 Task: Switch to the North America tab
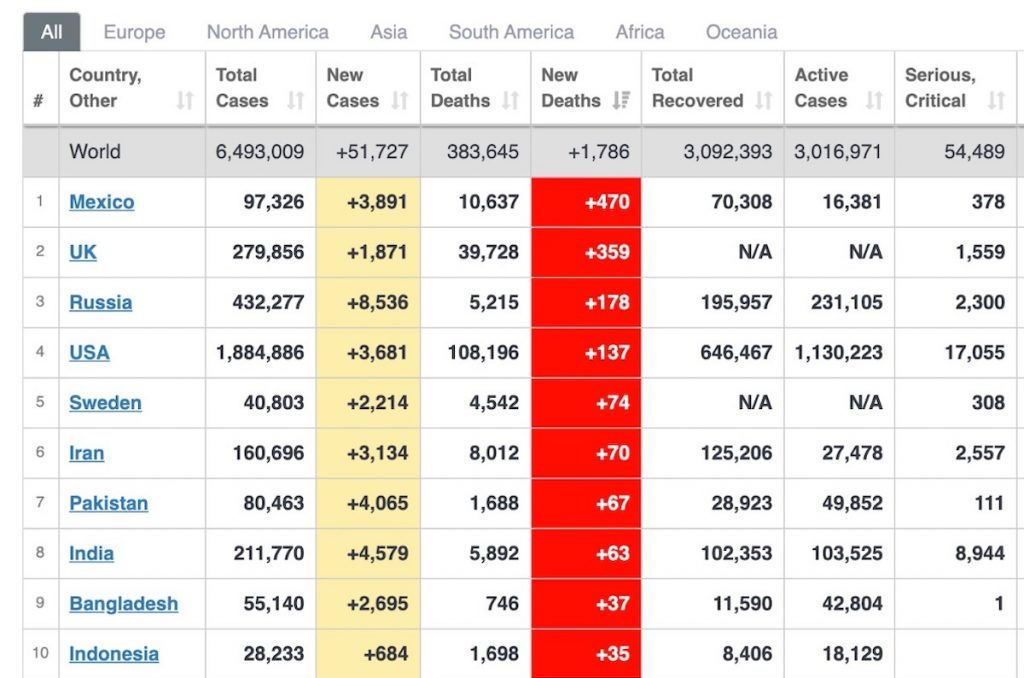tap(268, 32)
